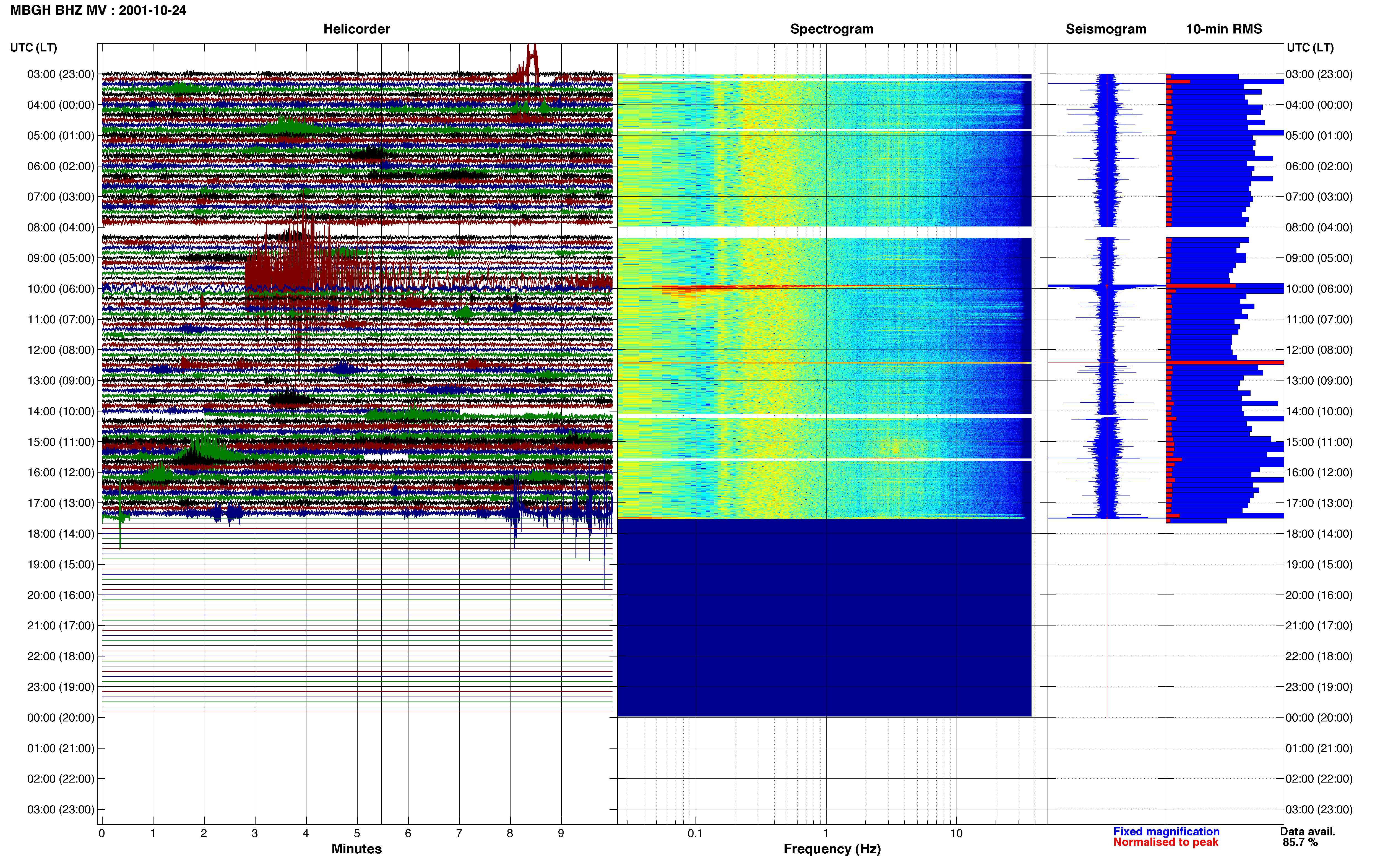Click the 10:00 (06:00) Helicorder time label

61,289
